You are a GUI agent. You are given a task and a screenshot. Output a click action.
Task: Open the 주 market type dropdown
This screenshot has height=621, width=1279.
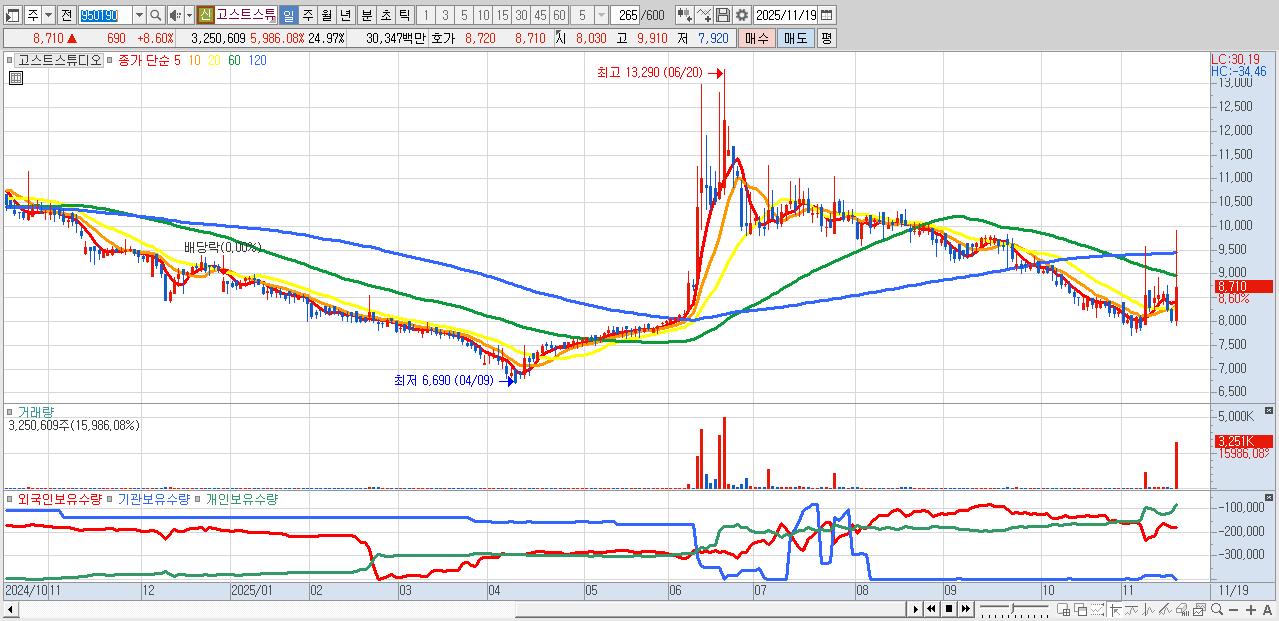pyautogui.click(x=48, y=15)
